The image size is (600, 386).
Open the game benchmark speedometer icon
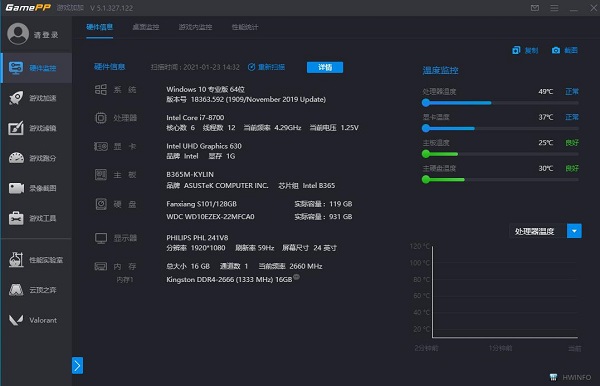tap(16, 158)
